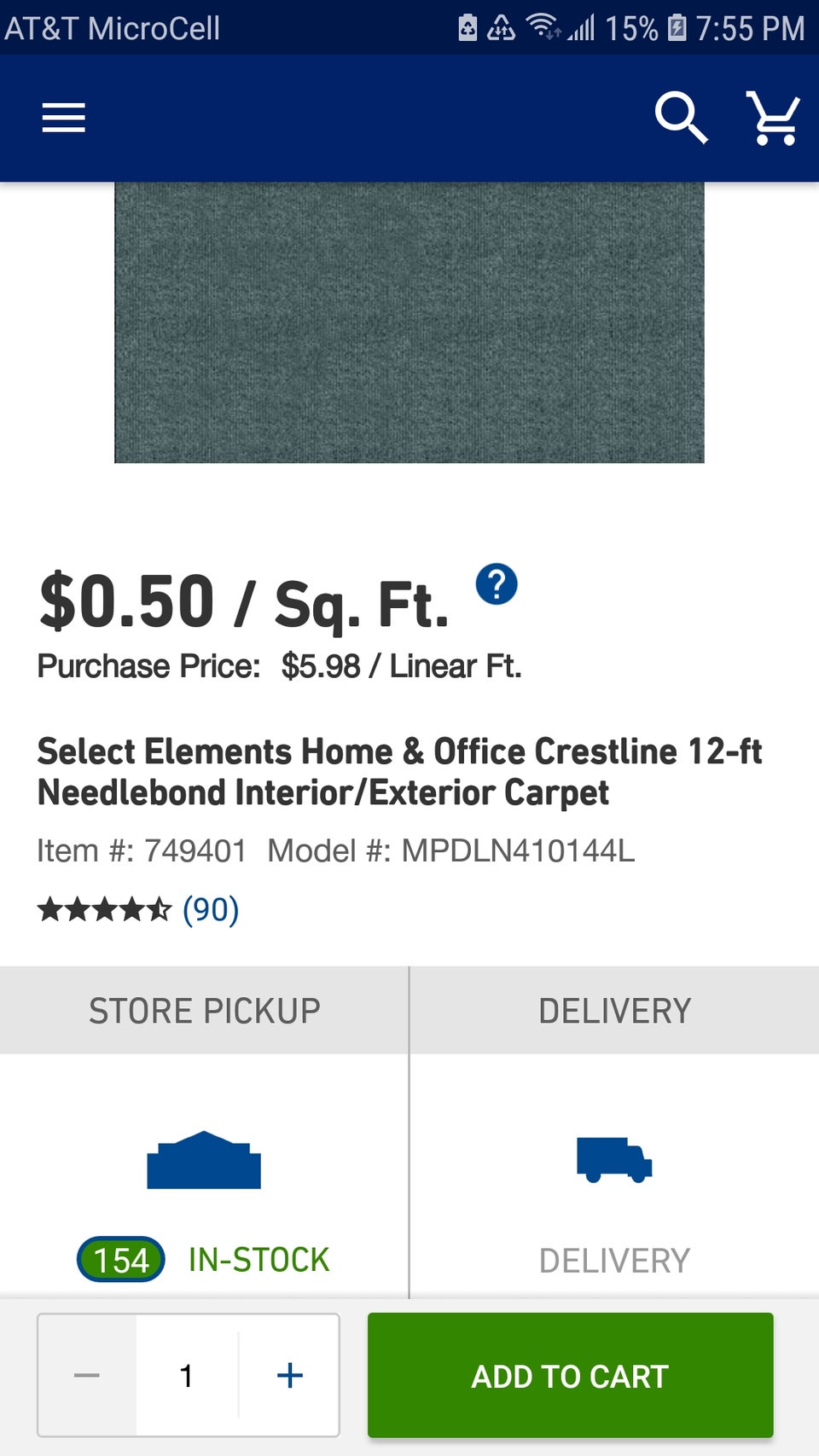
Task: Decrease quantity with the minus button
Action: pos(87,1375)
